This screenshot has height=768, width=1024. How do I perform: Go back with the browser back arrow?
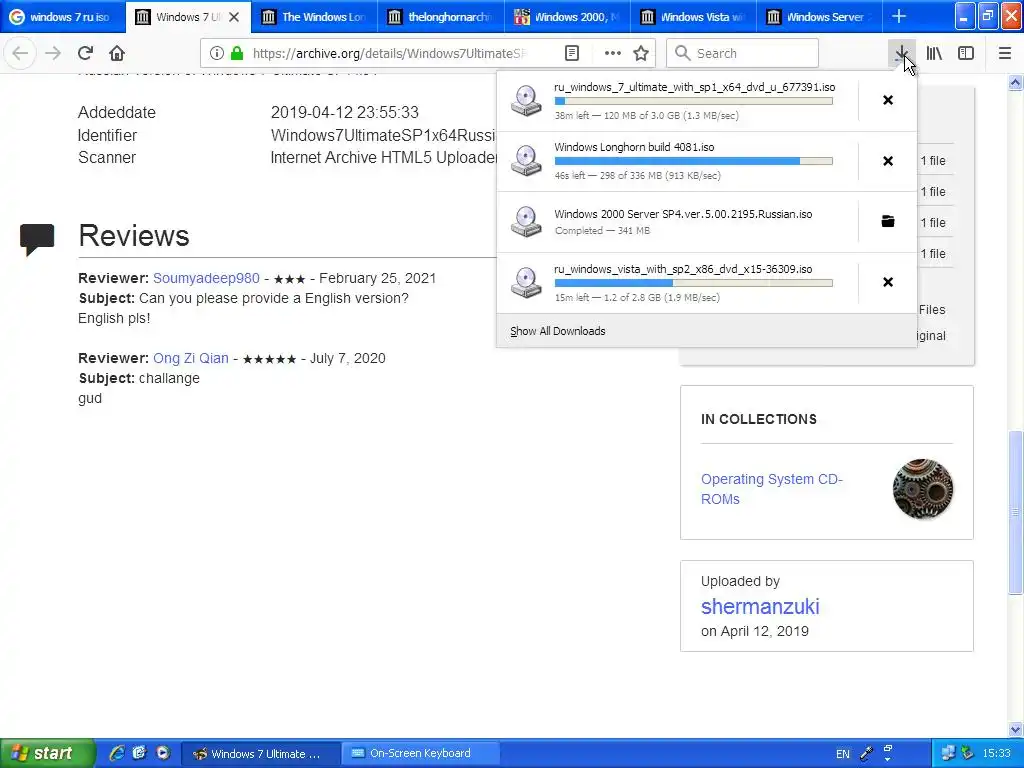(x=20, y=53)
